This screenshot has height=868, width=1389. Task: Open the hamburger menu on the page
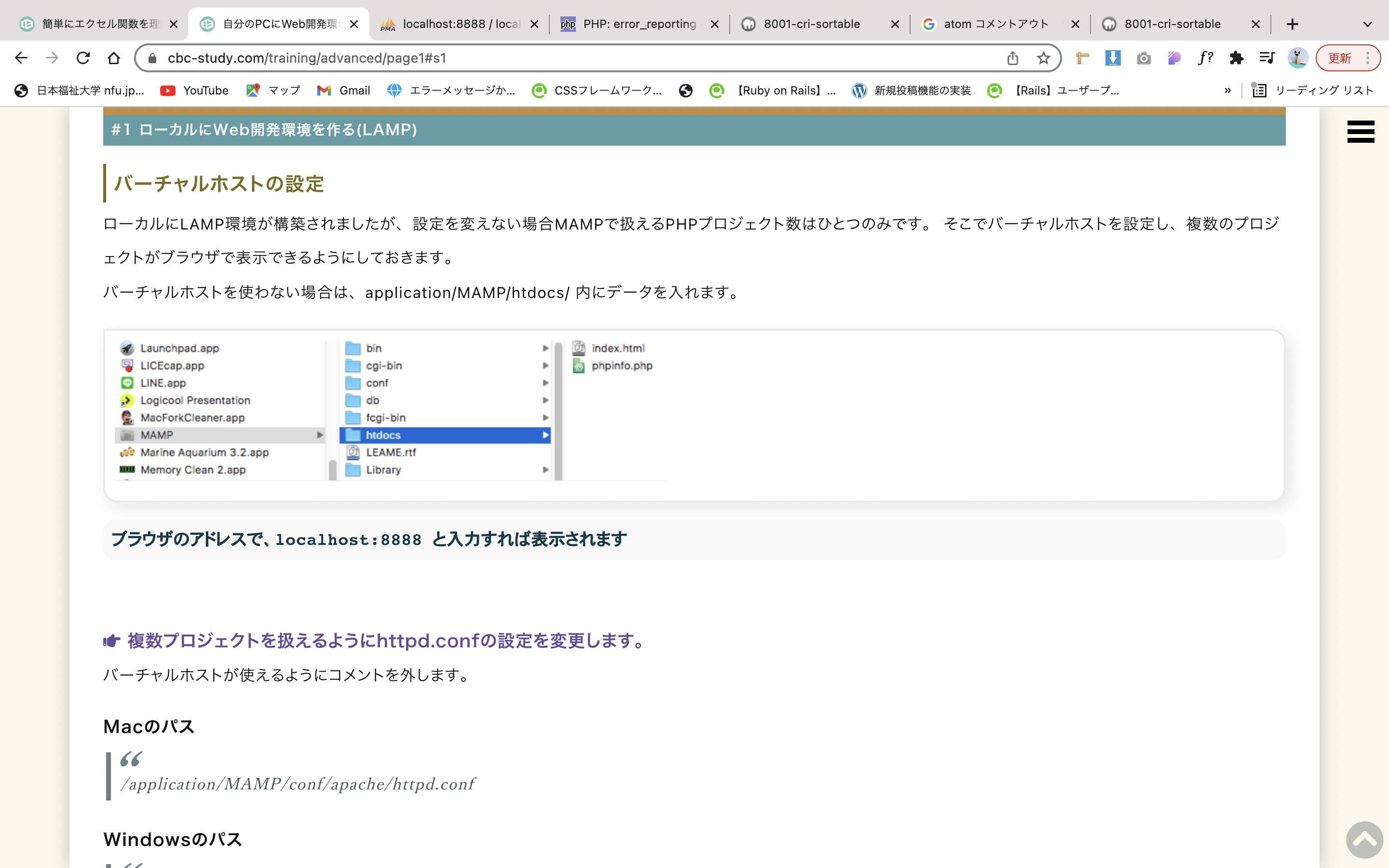click(1360, 132)
